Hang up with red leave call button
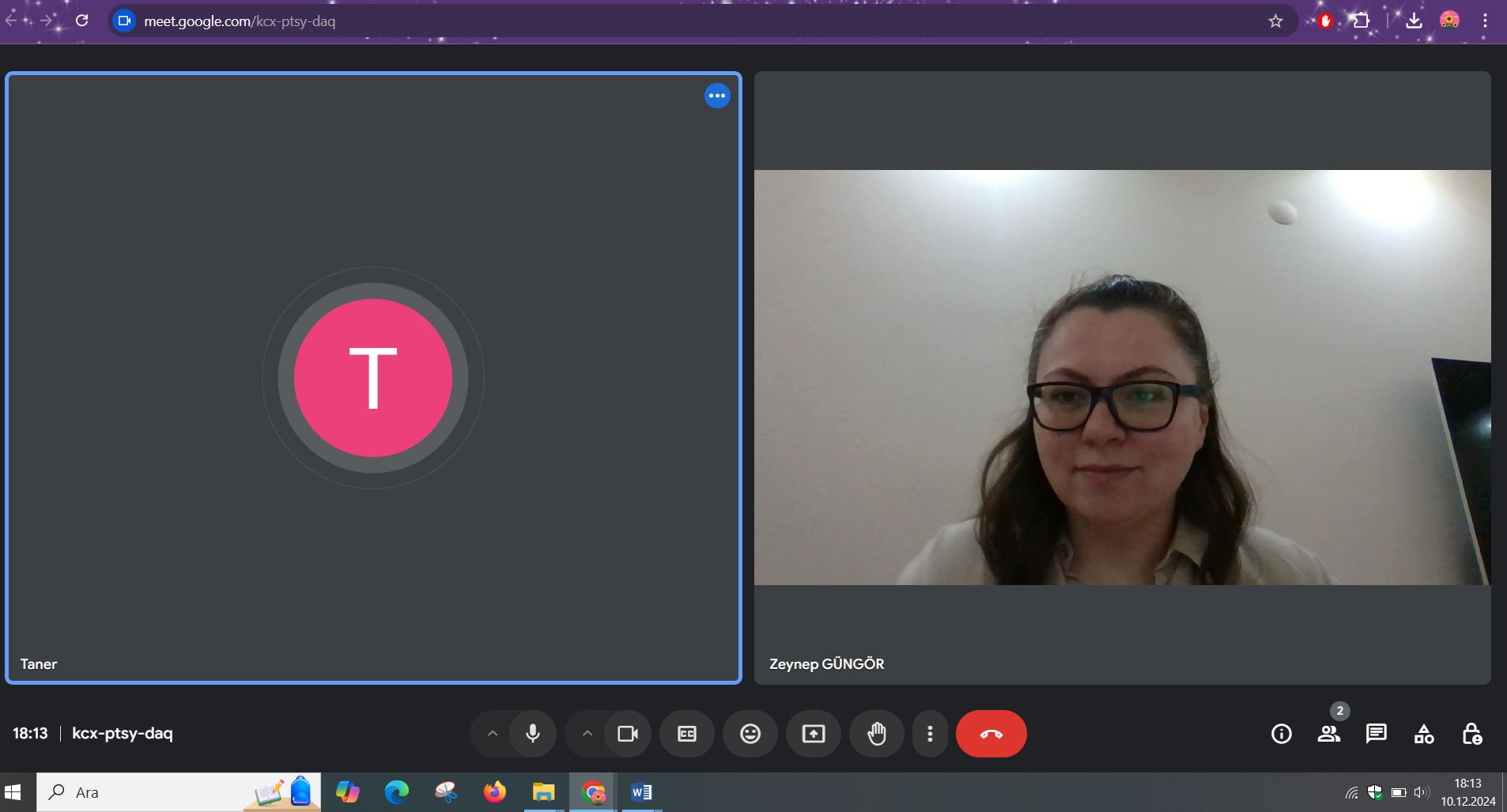This screenshot has height=812, width=1507. 991,734
